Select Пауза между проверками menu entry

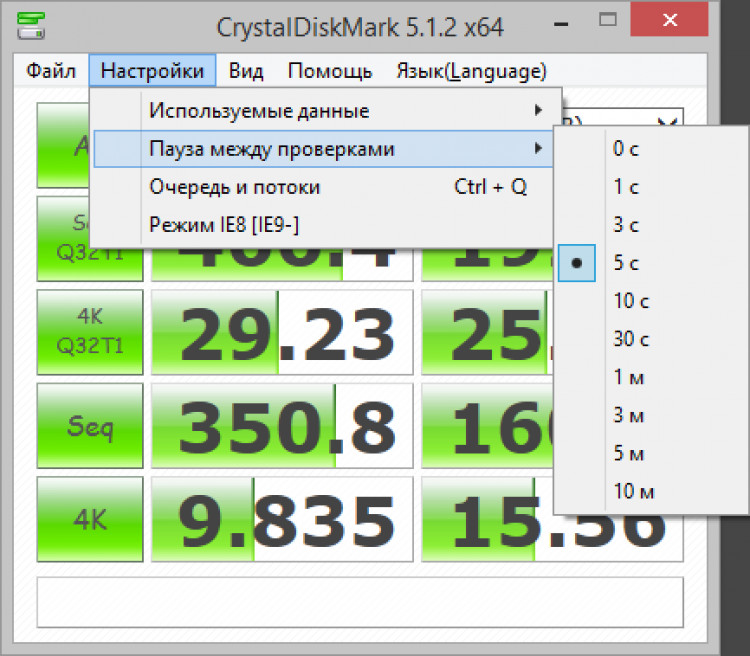[x=323, y=149]
